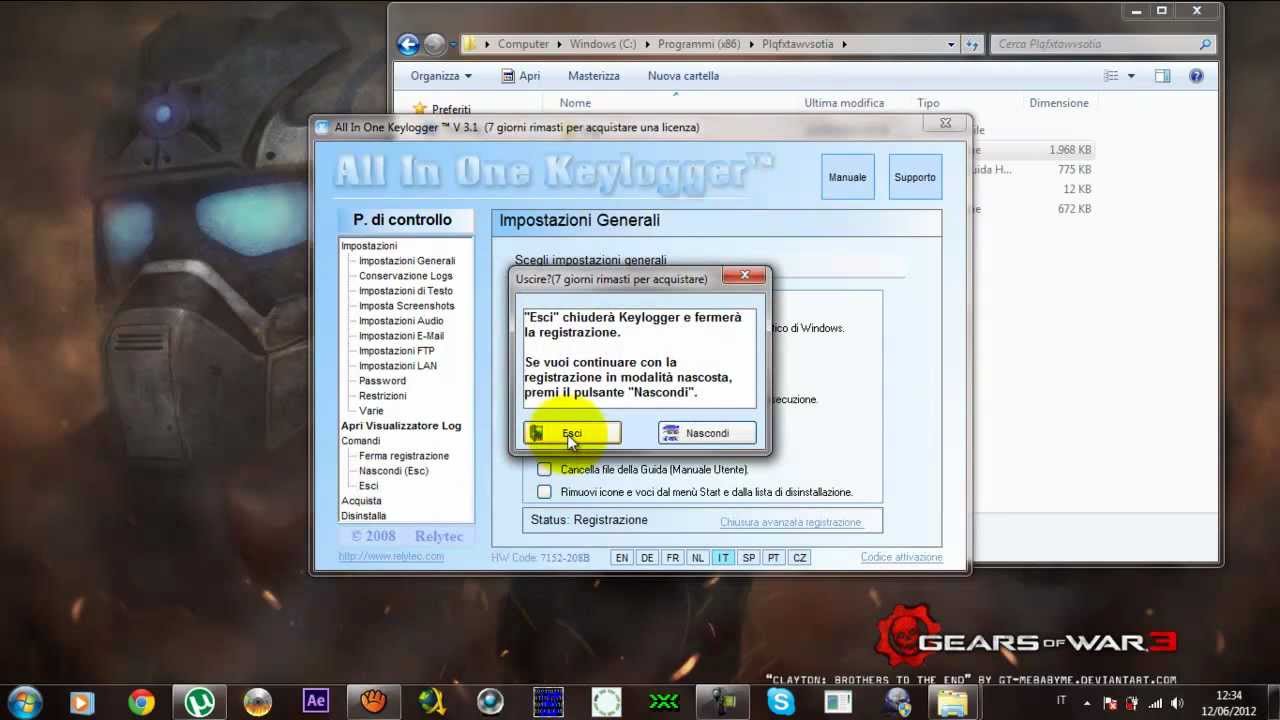
Task: Tick the Rimuovi icone e voci checkbox
Action: [x=544, y=492]
